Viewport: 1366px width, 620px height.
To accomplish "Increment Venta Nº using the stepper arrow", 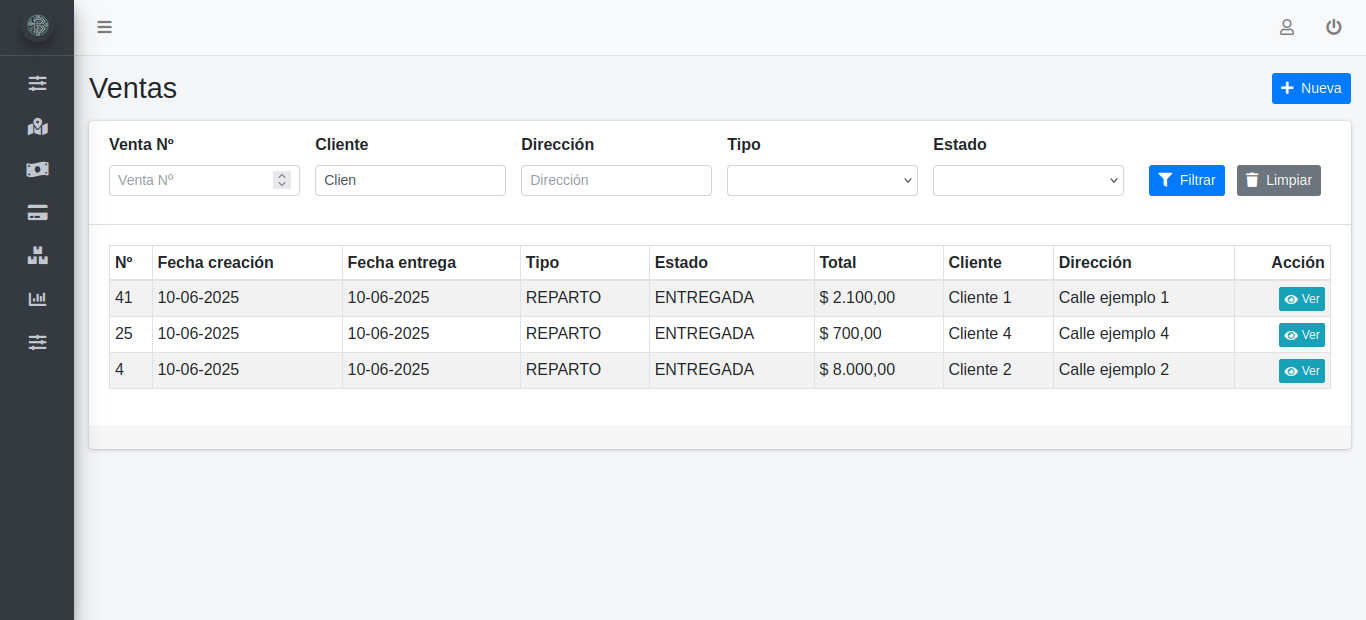I will tap(283, 175).
